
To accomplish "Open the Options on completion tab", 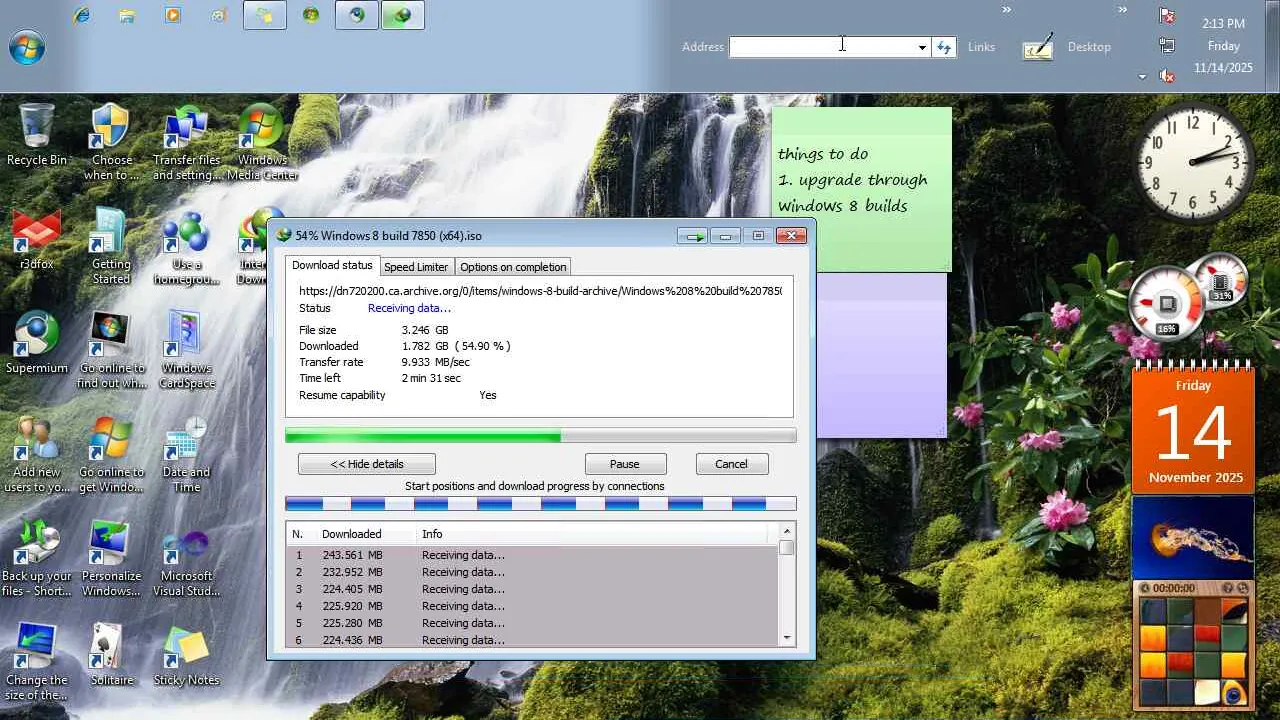I will click(513, 267).
